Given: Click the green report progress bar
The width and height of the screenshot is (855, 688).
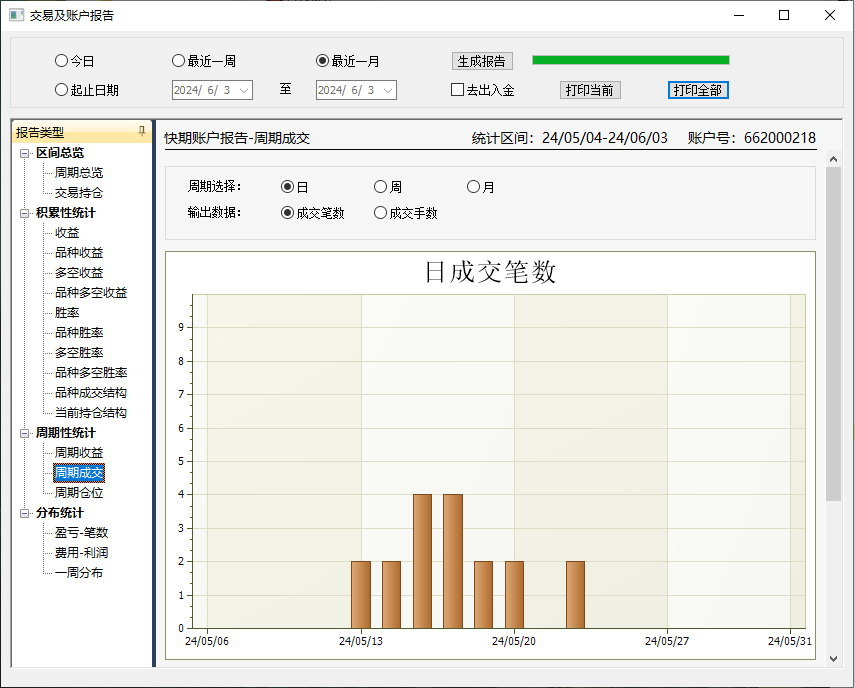Looking at the screenshot, I should [630, 60].
